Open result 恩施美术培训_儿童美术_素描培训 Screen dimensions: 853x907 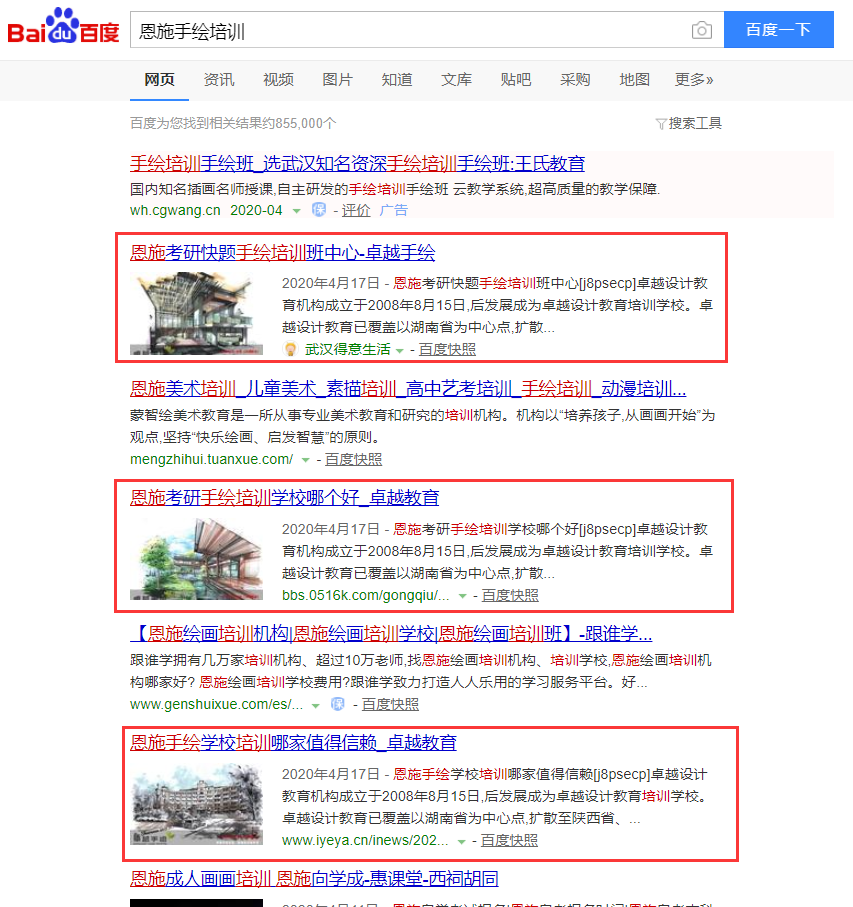point(408,389)
